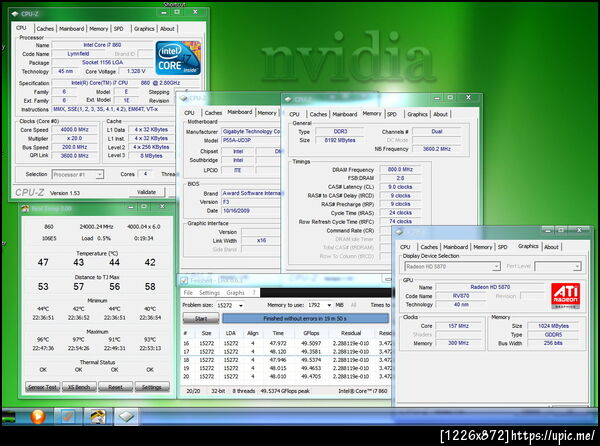Open SPD tab in the Radeon graphics window
This screenshot has height=446, width=600.
[502, 247]
